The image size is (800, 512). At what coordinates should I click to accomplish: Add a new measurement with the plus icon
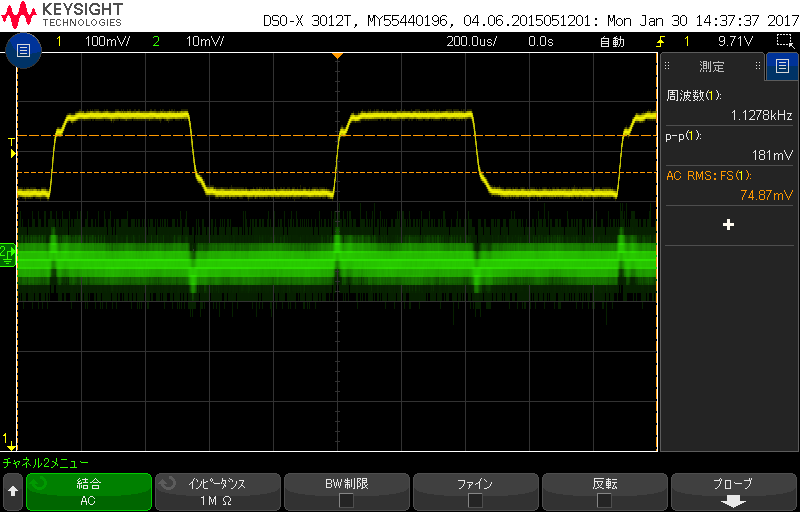(728, 225)
